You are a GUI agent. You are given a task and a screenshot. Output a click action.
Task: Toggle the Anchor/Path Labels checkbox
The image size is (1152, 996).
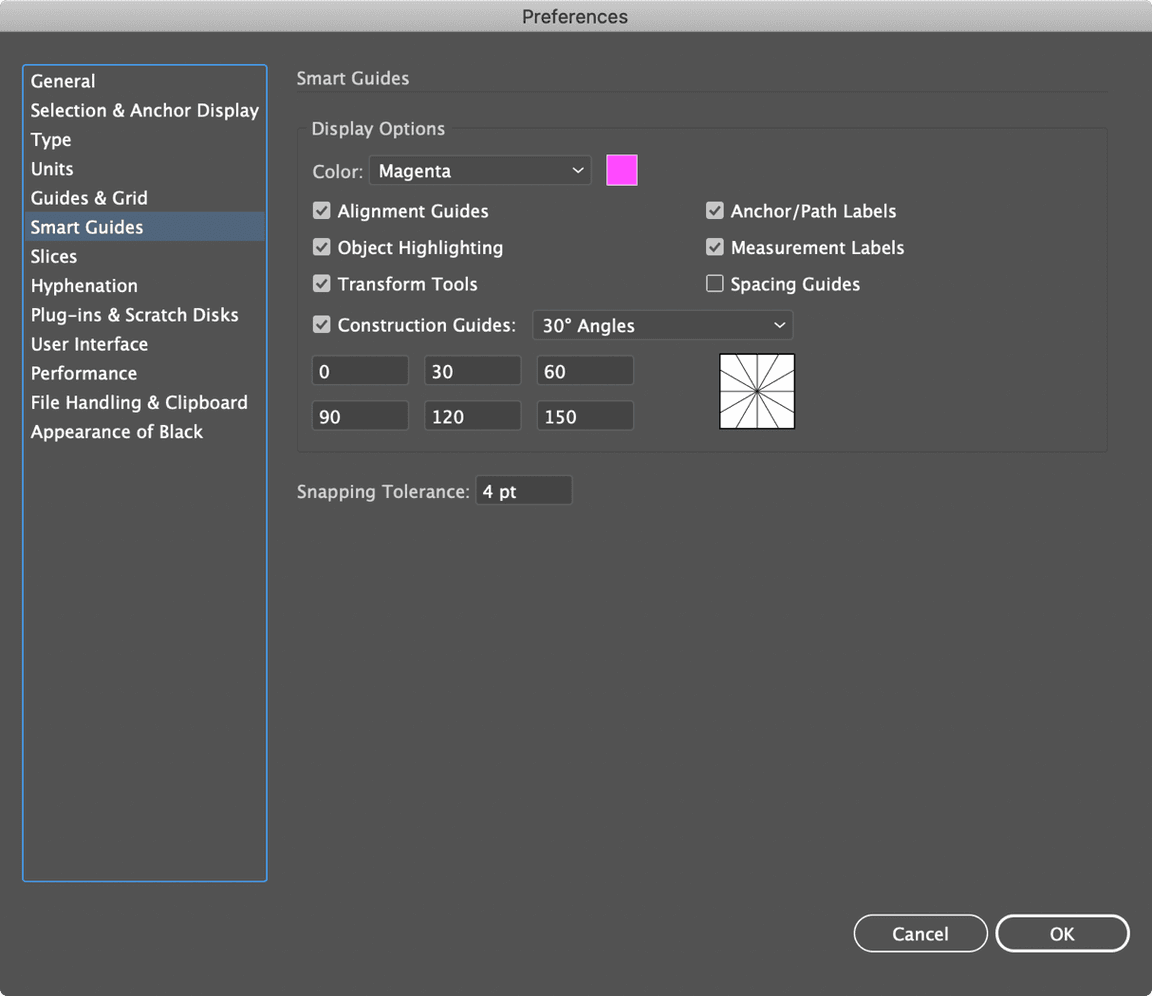tap(715, 211)
